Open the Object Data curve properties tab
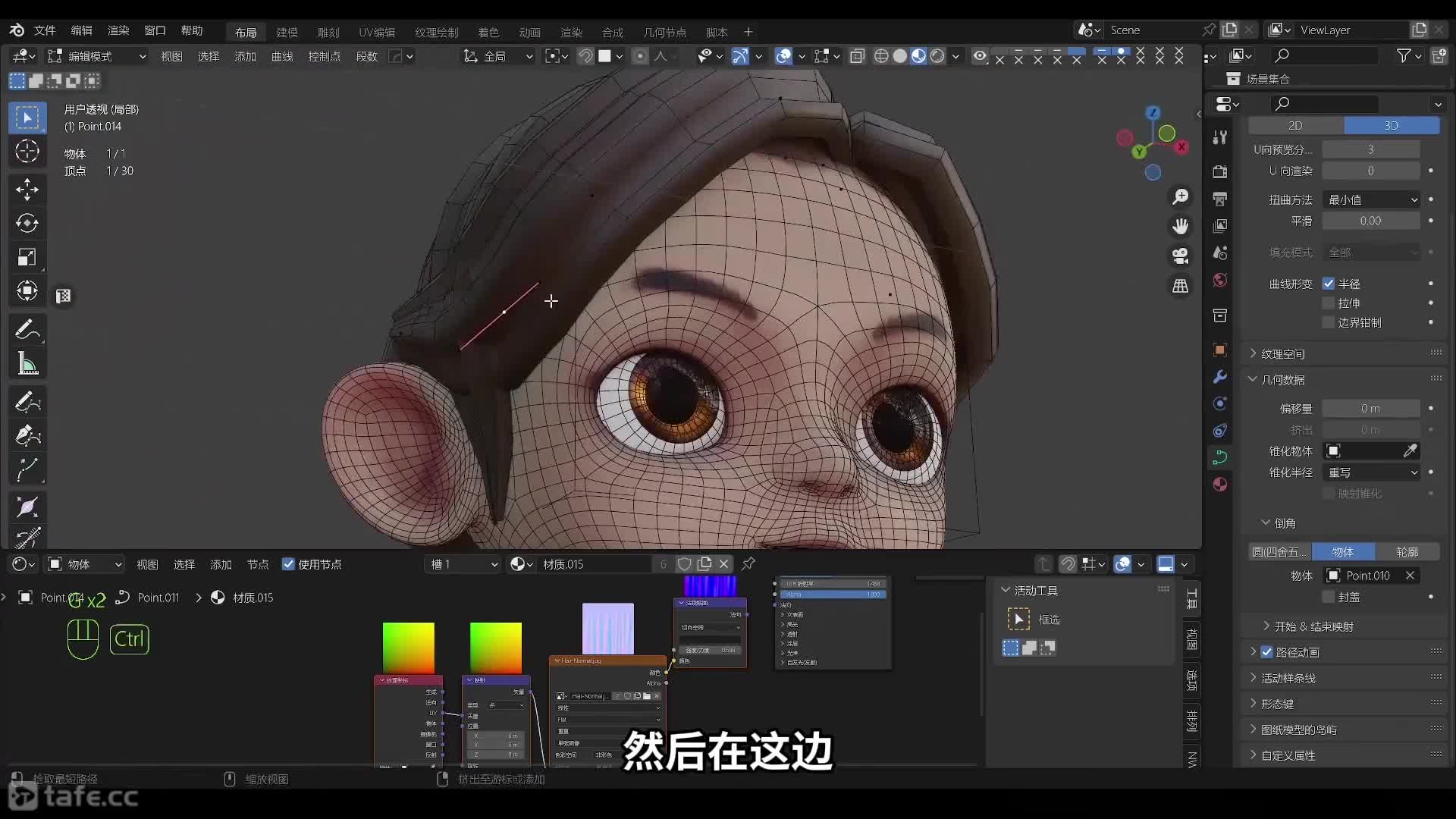Screen dimensions: 1456x819 [1220, 457]
